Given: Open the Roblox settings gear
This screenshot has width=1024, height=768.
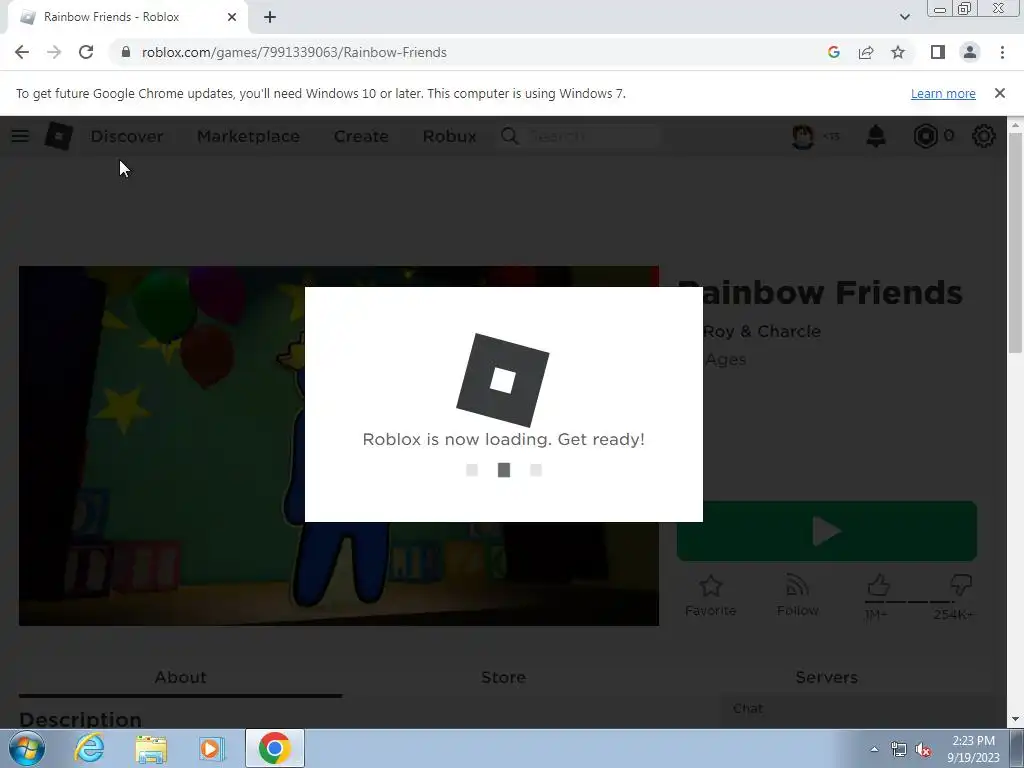Looking at the screenshot, I should [x=984, y=136].
